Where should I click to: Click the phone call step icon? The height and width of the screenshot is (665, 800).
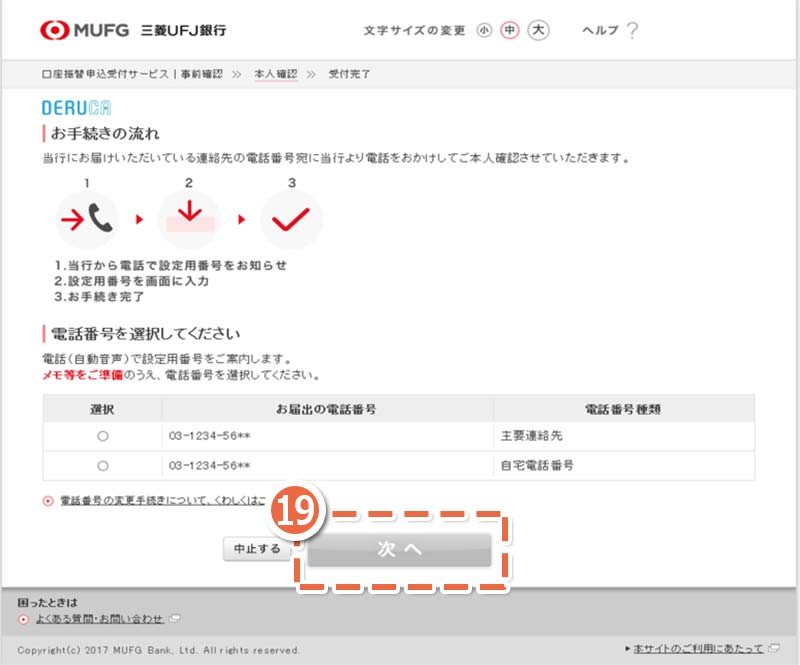pos(87,220)
